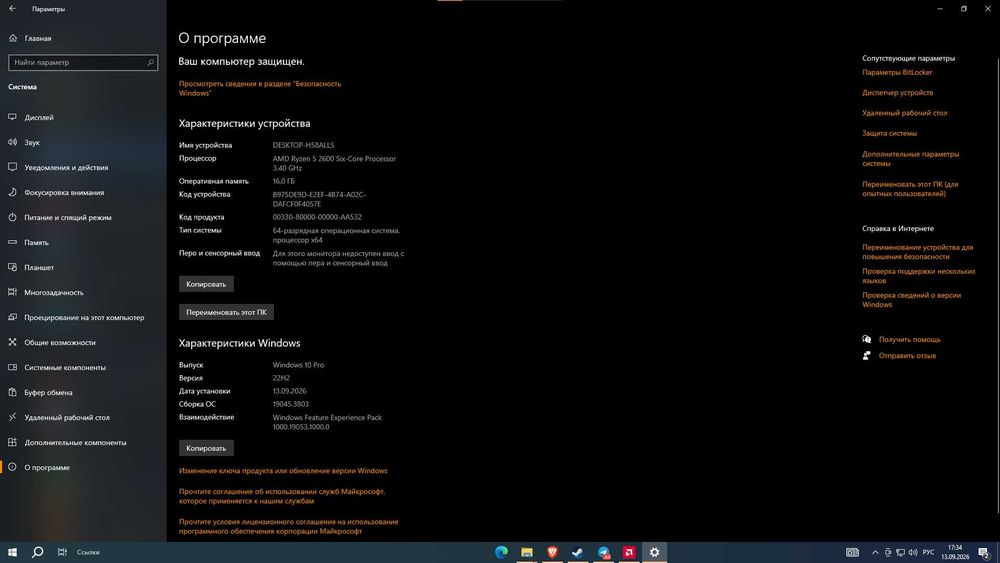The height and width of the screenshot is (563, 1000).
Task: Open Удаленный рабочий стол related link
Action: (904, 113)
